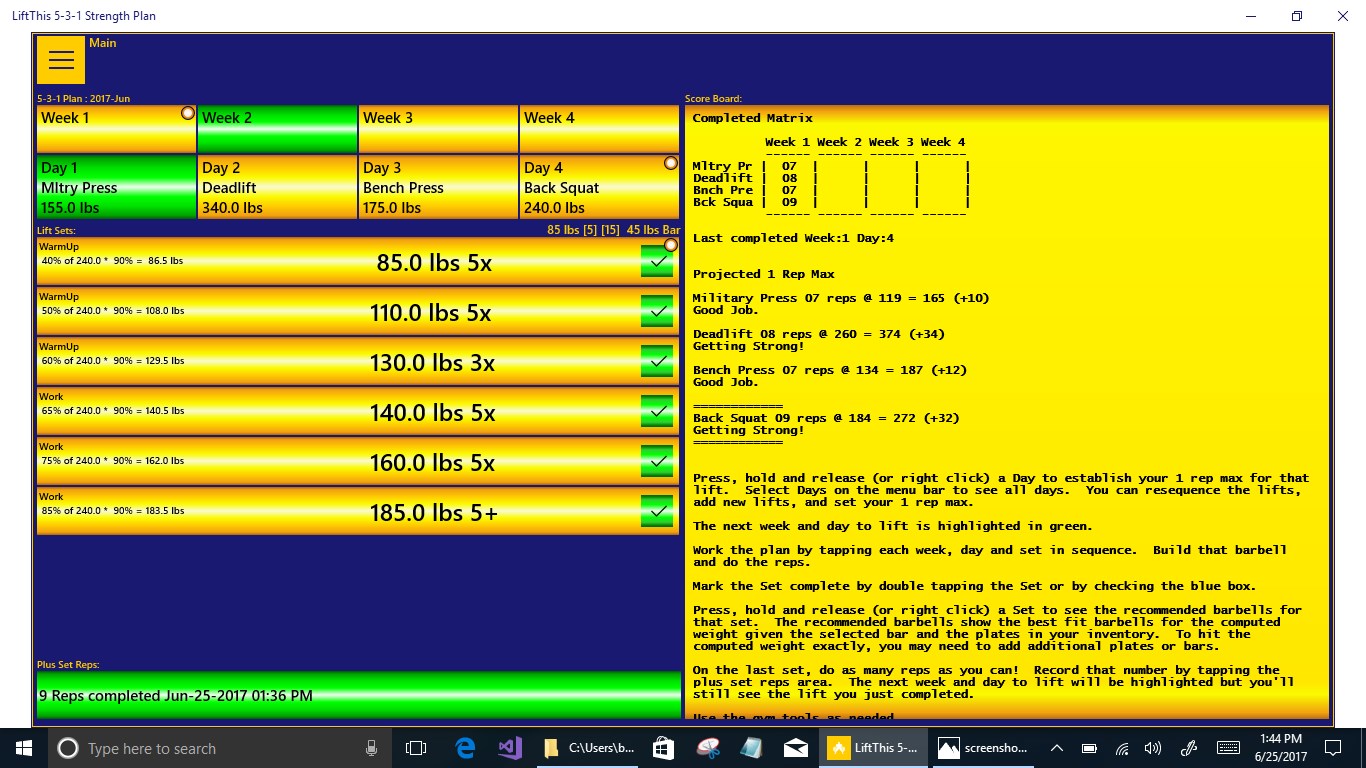This screenshot has height=768, width=1366.
Task: Click the volume speaker tray icon
Action: pyautogui.click(x=1152, y=748)
